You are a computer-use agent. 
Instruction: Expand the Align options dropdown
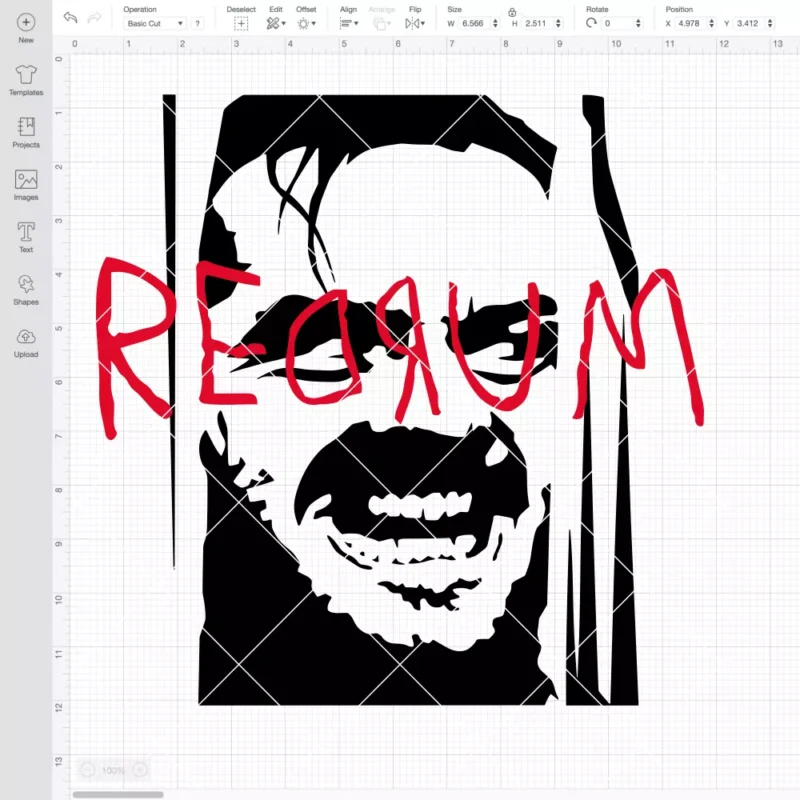pyautogui.click(x=349, y=23)
